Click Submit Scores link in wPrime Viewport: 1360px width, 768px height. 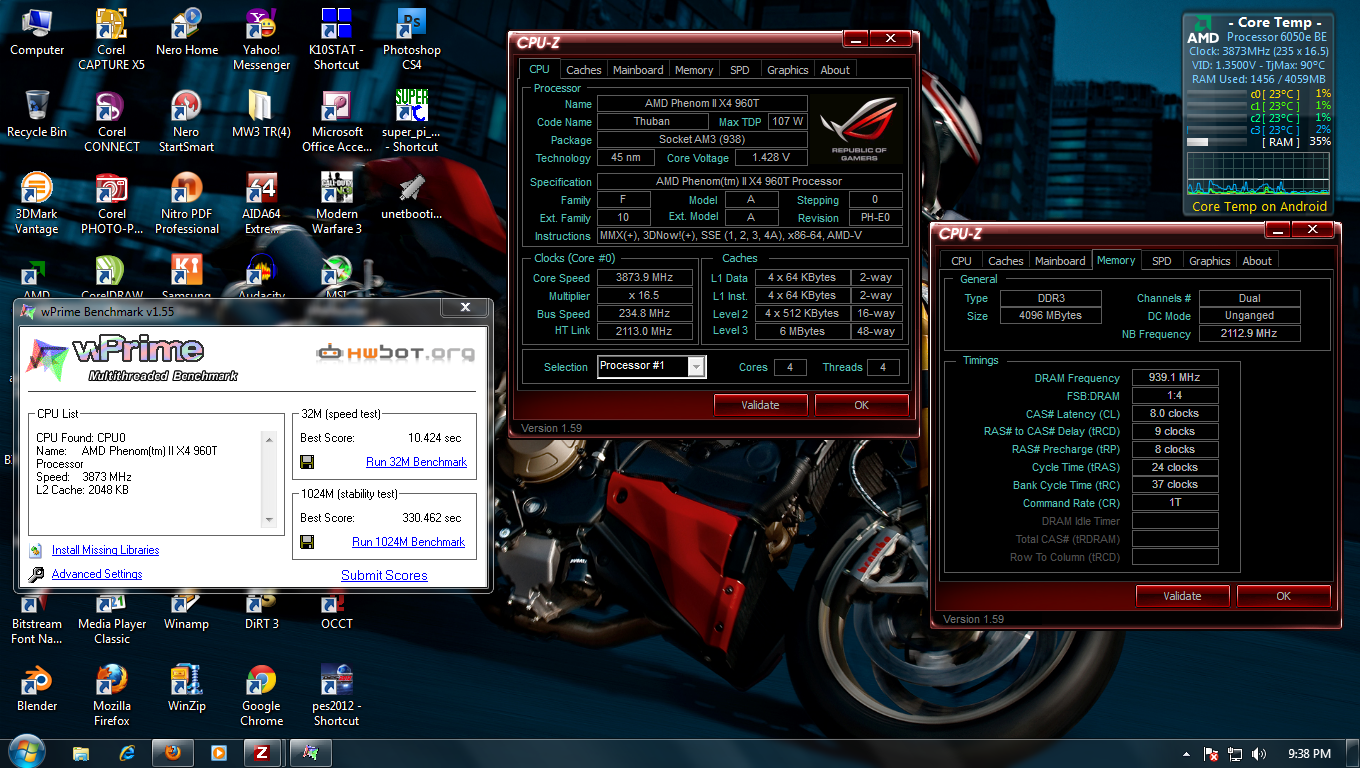(x=384, y=575)
